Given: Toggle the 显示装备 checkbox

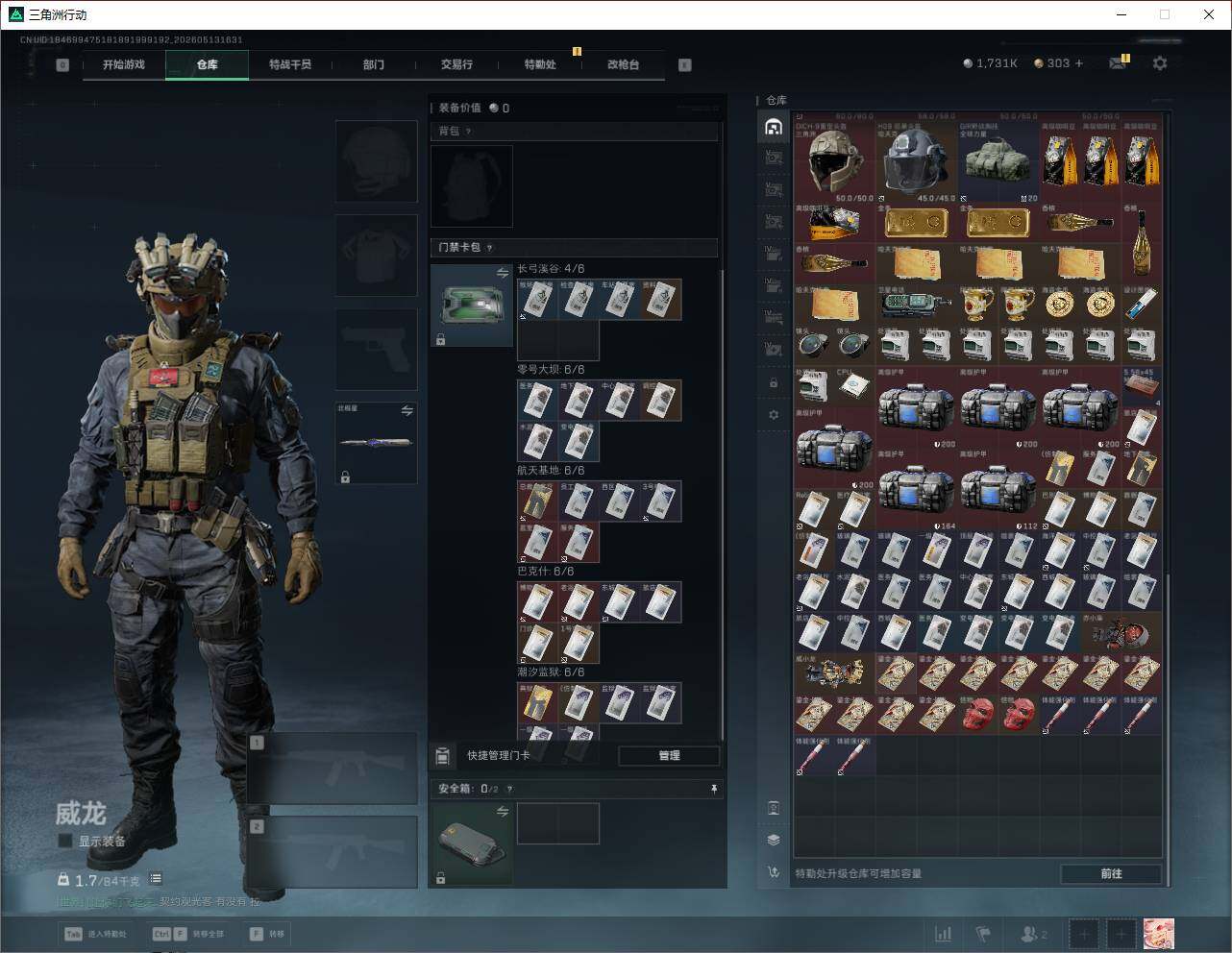Looking at the screenshot, I should coord(65,842).
